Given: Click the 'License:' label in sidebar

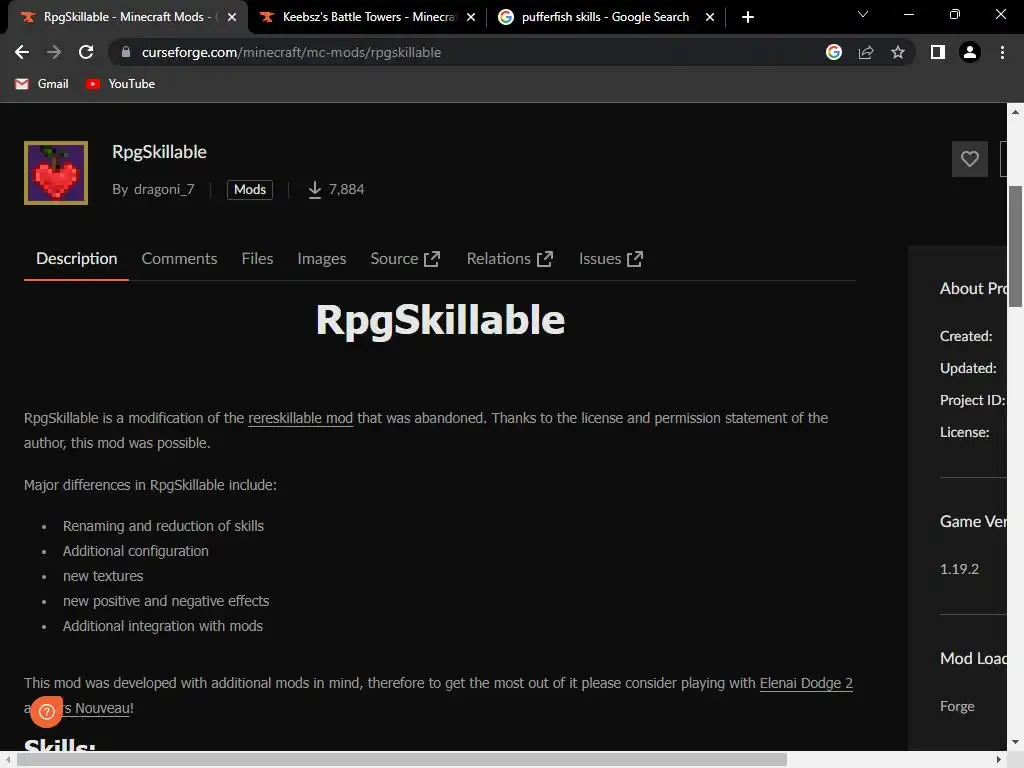Looking at the screenshot, I should 965,432.
